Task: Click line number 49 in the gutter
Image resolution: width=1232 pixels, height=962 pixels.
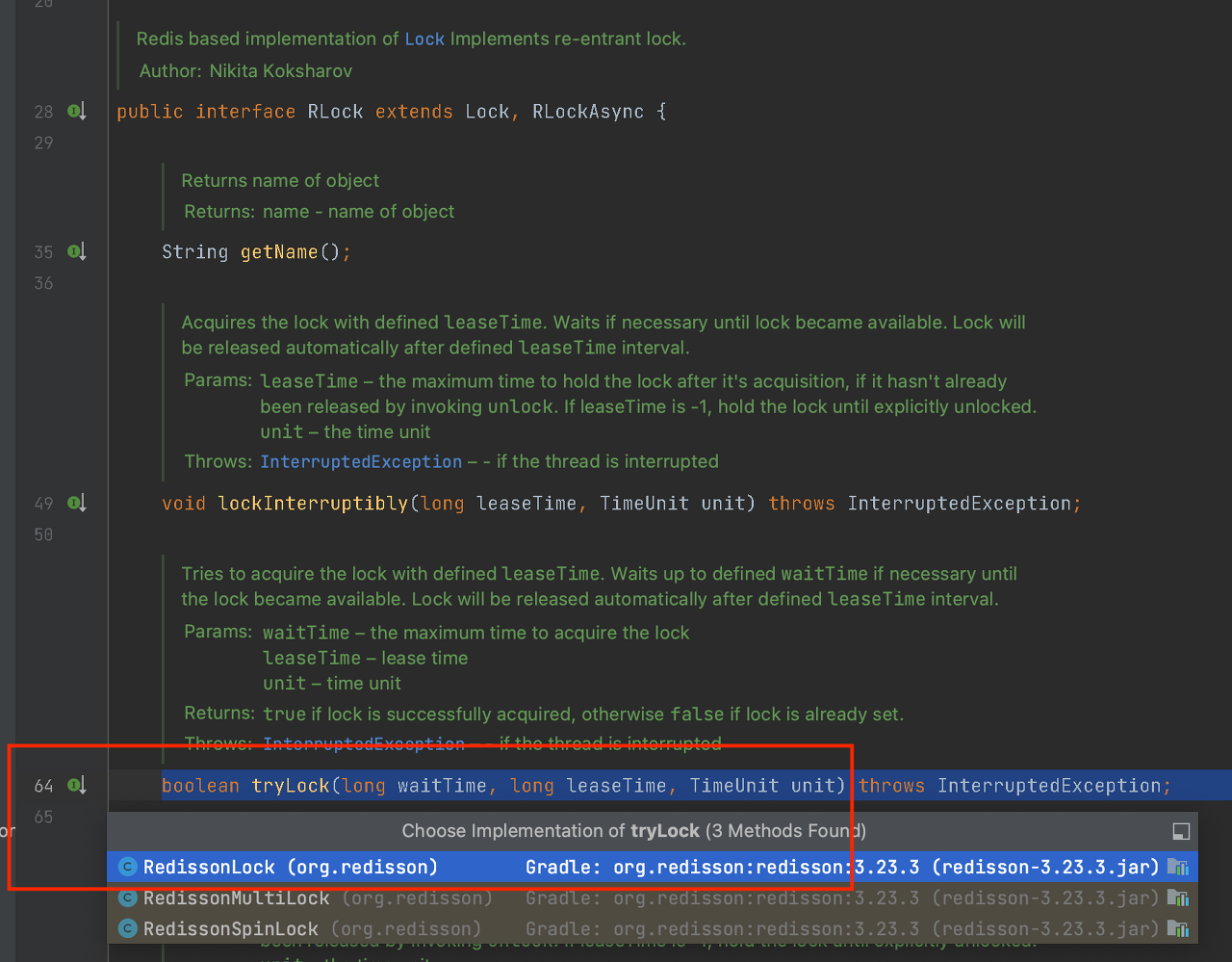Action: pos(43,504)
